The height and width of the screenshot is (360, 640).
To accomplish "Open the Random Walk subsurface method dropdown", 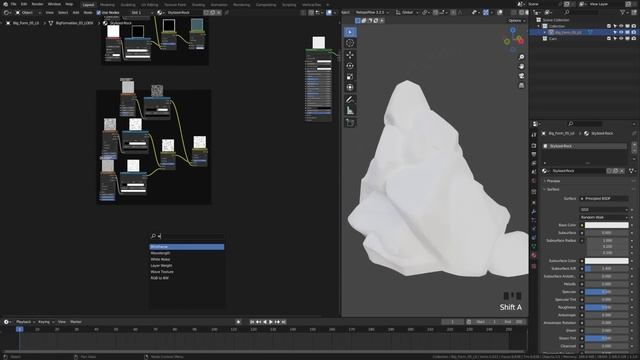I will click(603, 218).
